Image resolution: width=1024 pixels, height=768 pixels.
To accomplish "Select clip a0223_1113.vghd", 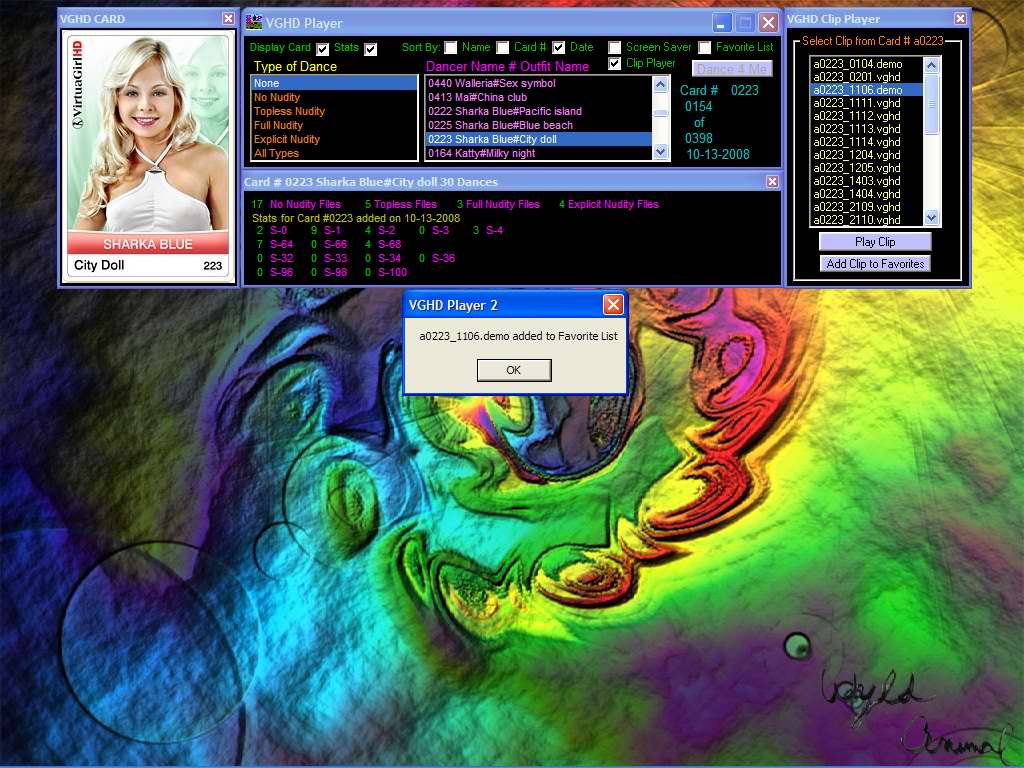I will pos(867,129).
